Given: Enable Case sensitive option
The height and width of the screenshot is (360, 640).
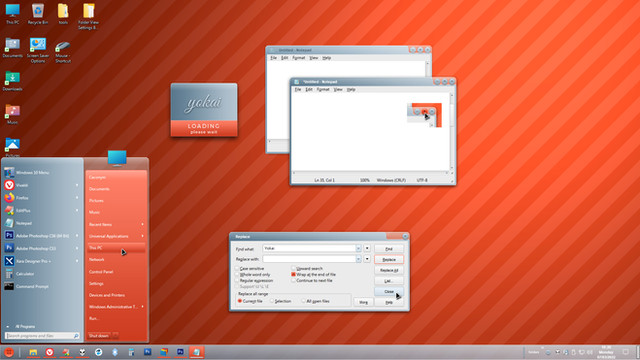Looking at the screenshot, I should [x=250, y=269].
